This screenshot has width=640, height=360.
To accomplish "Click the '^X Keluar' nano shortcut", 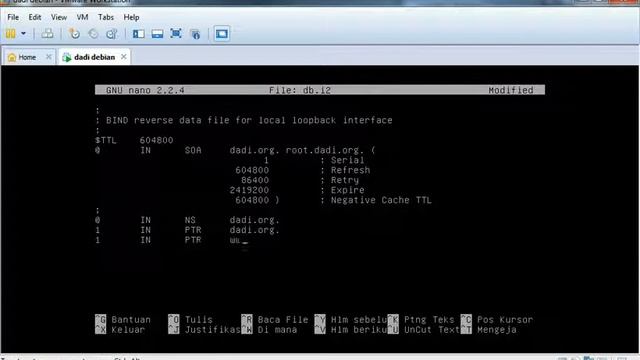I will (x=120, y=330).
